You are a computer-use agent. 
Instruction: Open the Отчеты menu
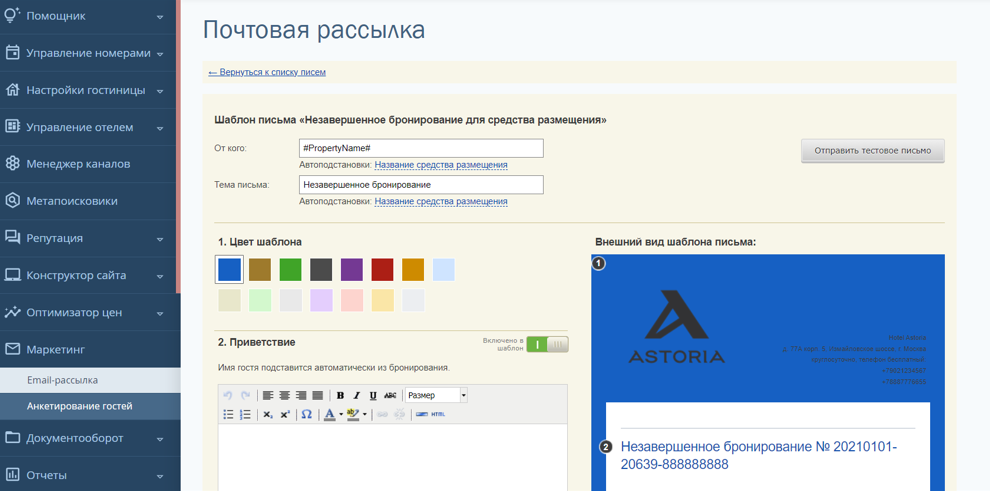pyautogui.click(x=90, y=475)
